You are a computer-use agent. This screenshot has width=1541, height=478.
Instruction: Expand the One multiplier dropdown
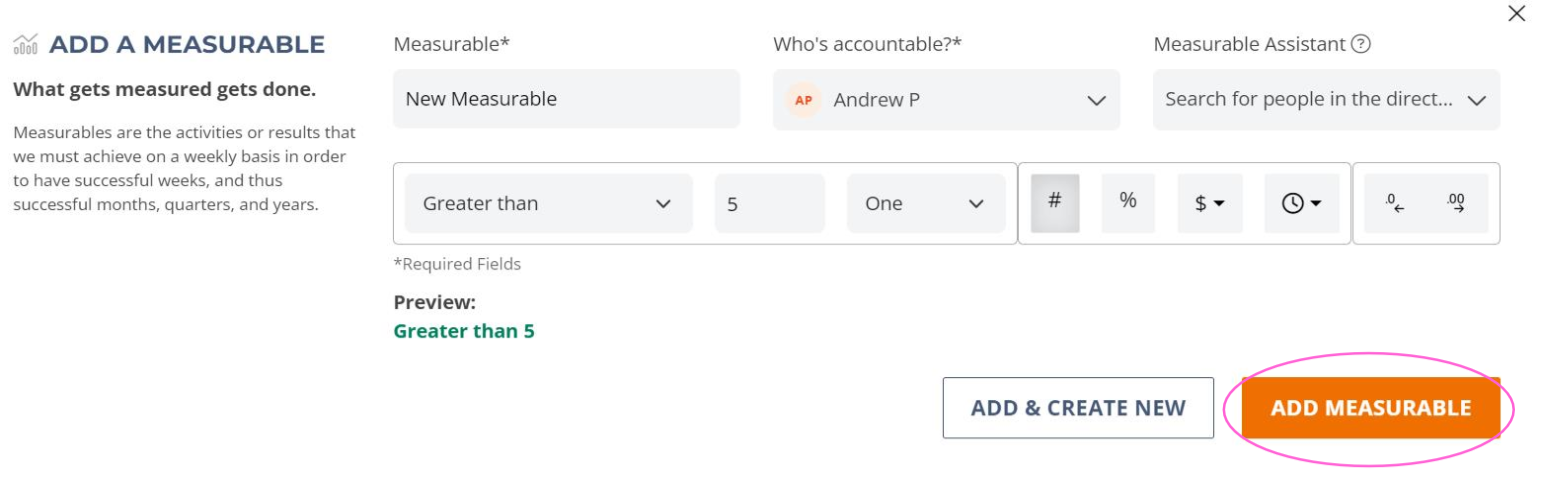(926, 203)
